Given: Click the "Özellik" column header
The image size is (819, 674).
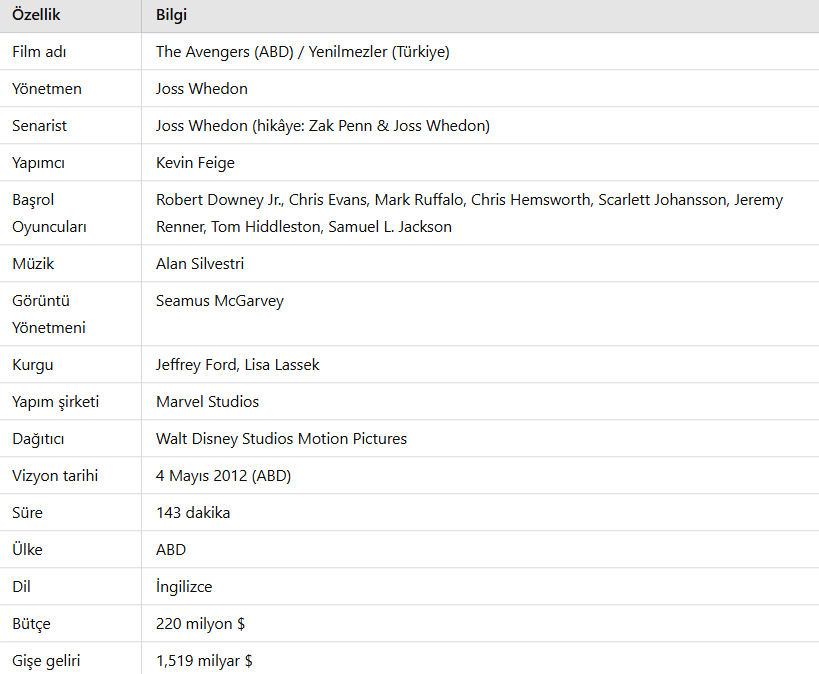Looking at the screenshot, I should point(39,15).
